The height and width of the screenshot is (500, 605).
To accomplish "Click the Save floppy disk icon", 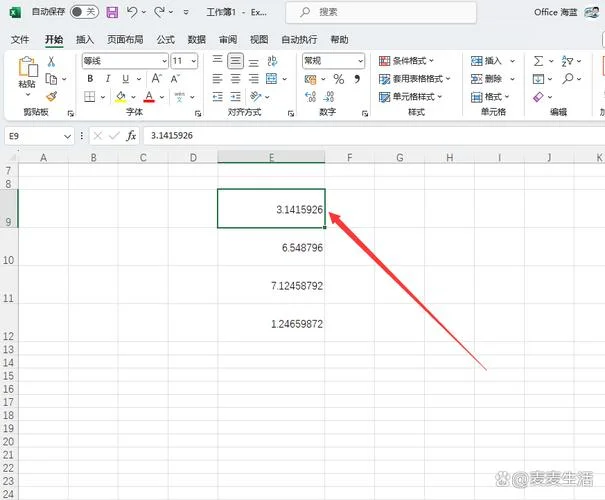I will coord(112,12).
